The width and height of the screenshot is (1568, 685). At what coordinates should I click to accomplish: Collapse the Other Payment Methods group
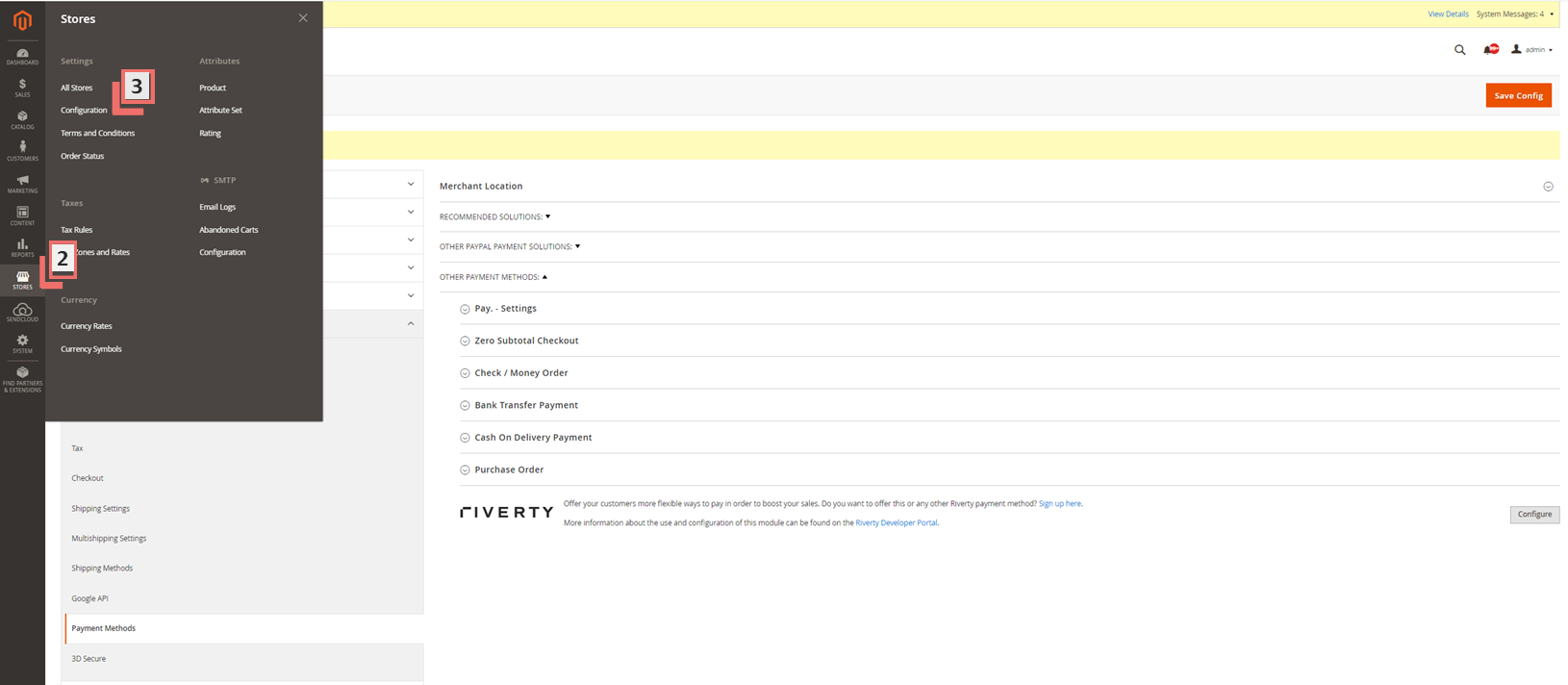tap(493, 277)
